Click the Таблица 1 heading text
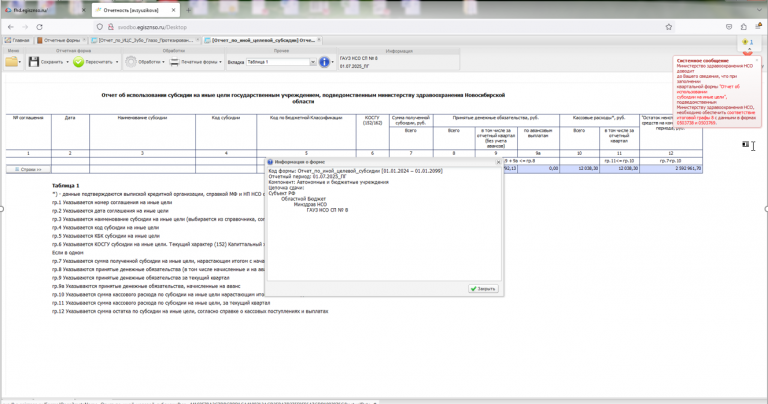This screenshot has width=768, height=404. (66, 186)
